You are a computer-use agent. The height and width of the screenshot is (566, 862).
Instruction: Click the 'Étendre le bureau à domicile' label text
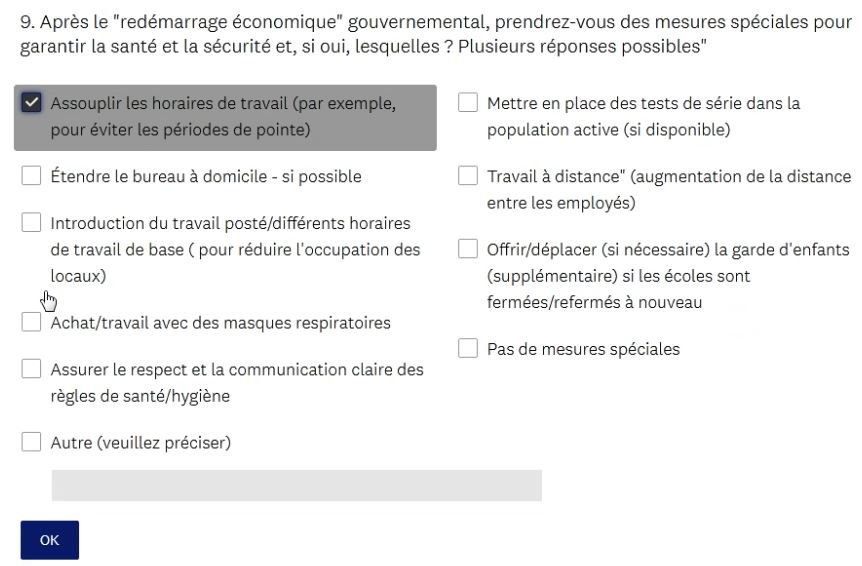coord(206,177)
